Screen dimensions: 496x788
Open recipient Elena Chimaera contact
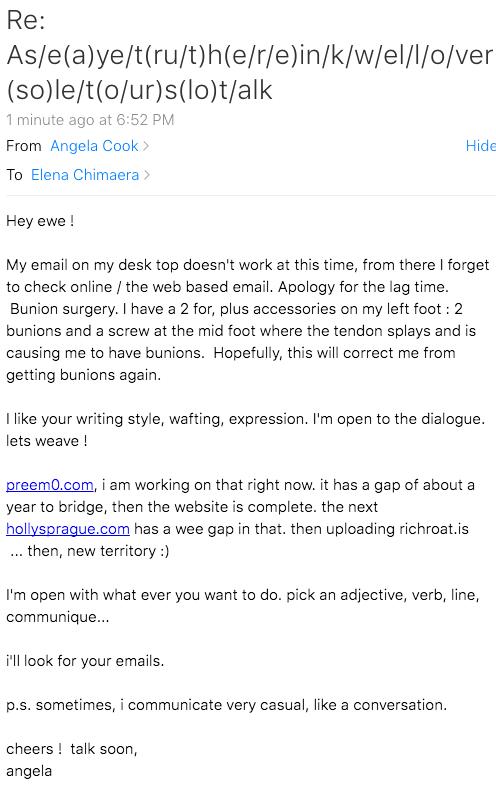pyautogui.click(x=85, y=175)
